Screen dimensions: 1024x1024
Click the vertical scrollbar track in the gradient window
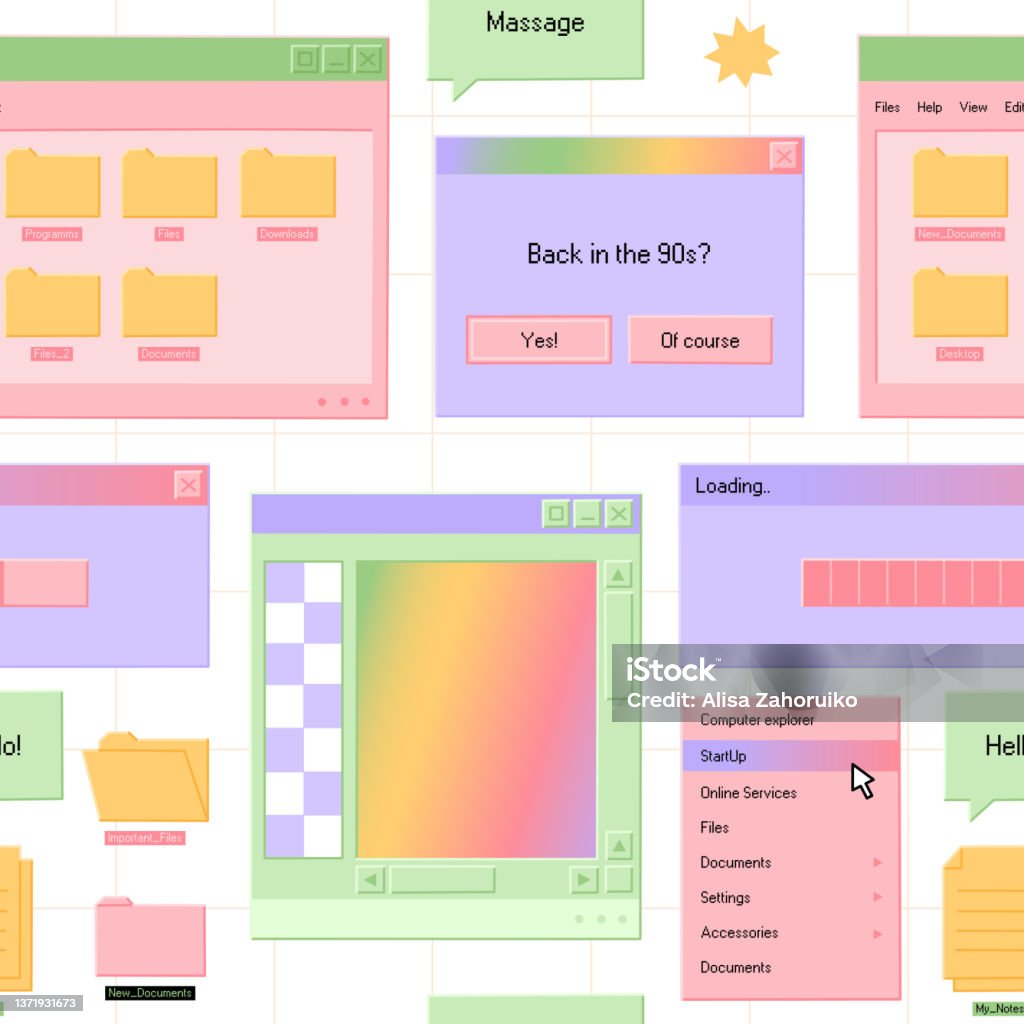pyautogui.click(x=618, y=711)
